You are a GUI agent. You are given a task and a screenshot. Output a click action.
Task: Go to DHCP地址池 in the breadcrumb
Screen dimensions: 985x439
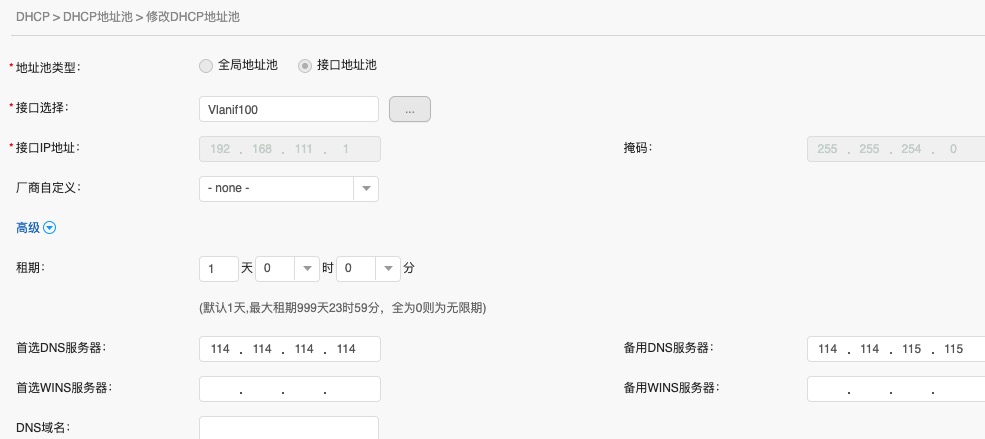(98, 17)
